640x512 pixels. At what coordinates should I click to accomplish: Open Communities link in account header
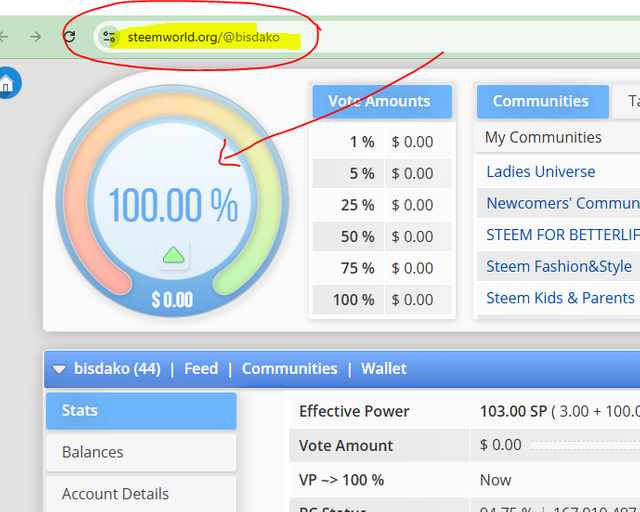point(289,369)
